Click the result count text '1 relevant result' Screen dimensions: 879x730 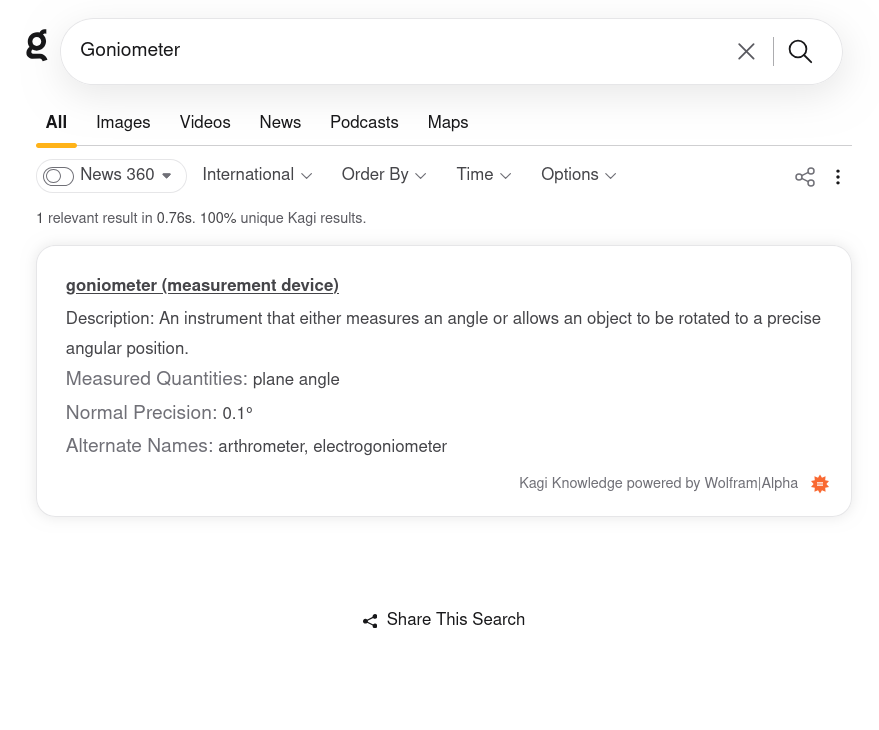94,218
